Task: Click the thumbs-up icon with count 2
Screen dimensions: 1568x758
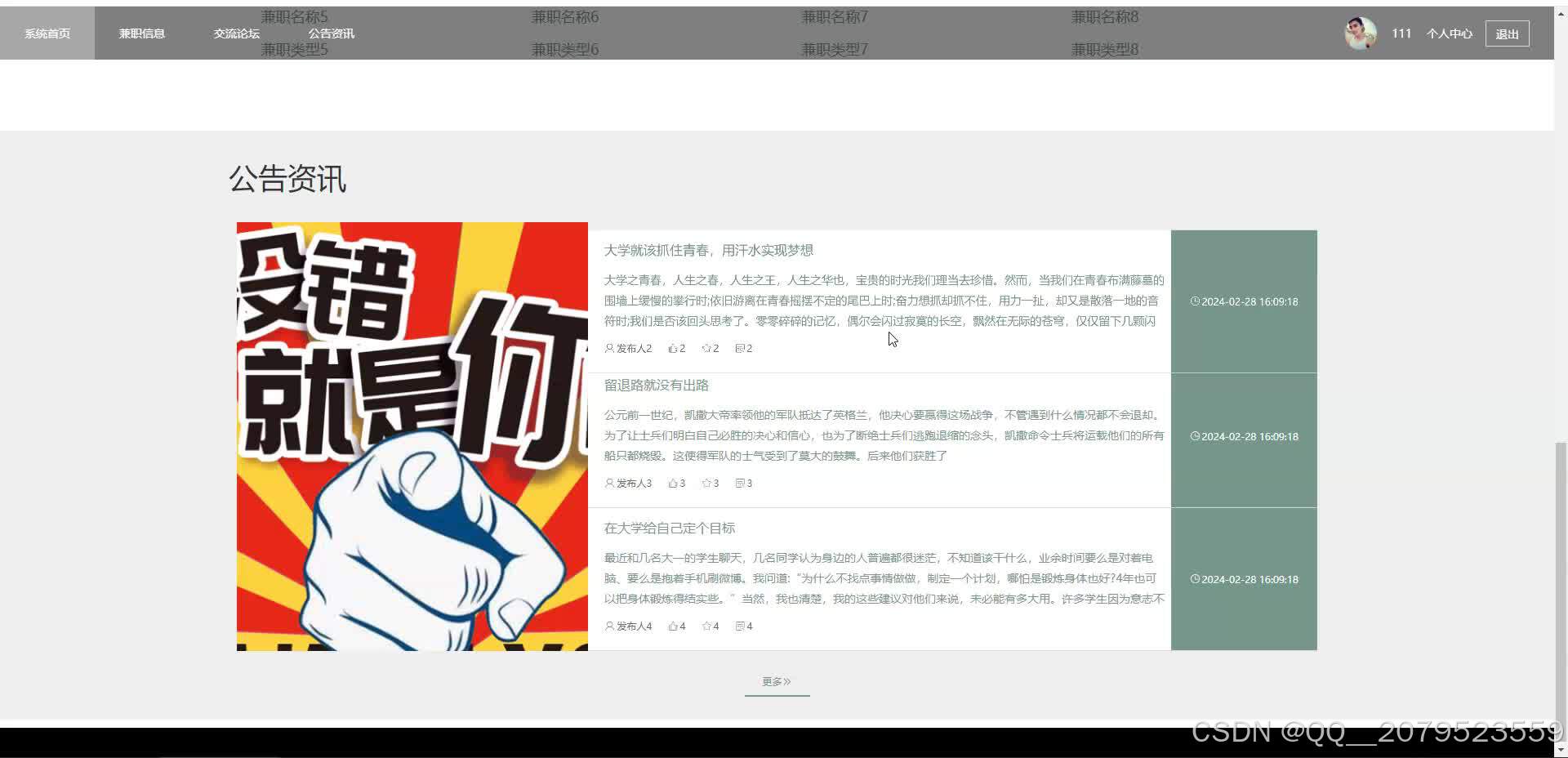Action: click(x=673, y=348)
